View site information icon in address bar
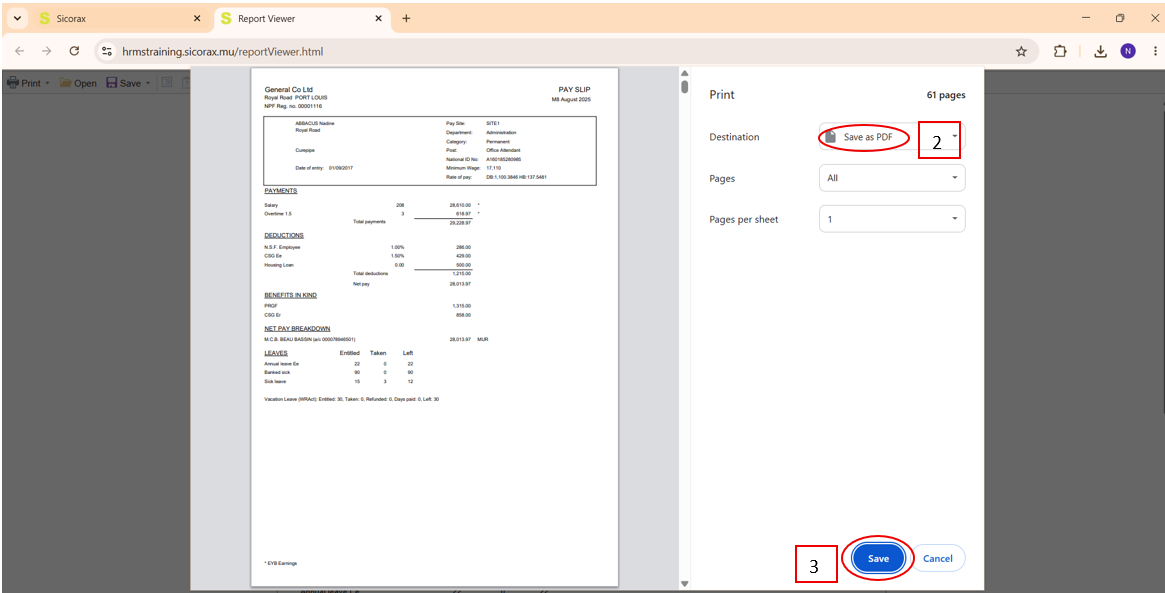This screenshot has width=1165, height=593. pos(107,51)
